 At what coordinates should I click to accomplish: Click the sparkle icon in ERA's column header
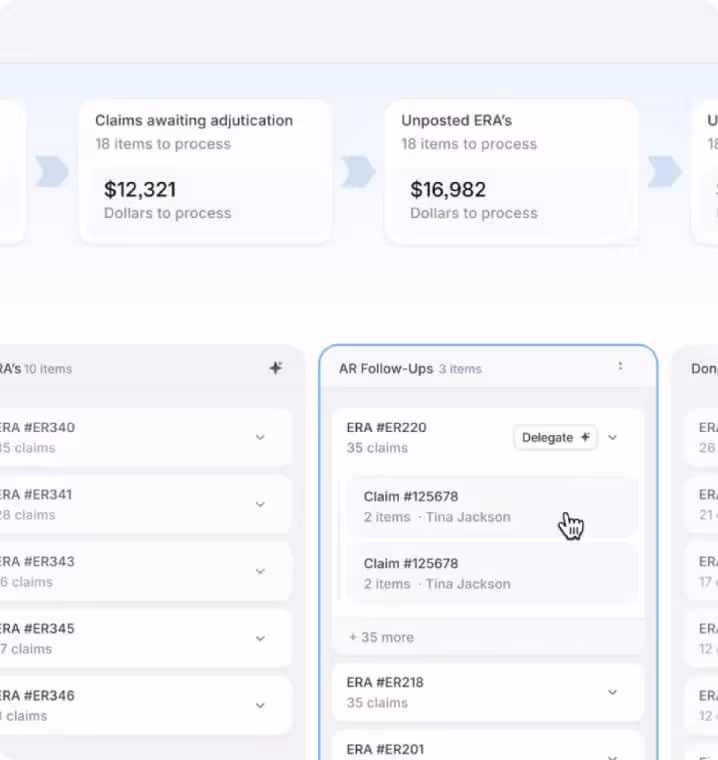tap(276, 368)
